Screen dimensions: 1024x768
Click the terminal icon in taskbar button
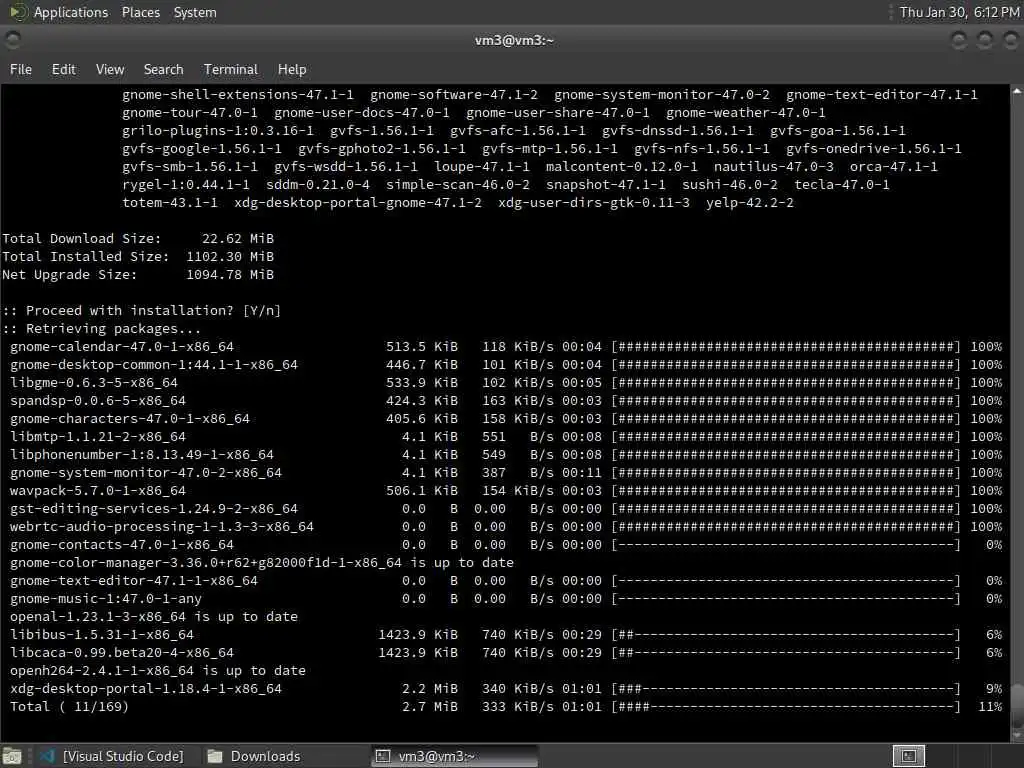point(383,756)
